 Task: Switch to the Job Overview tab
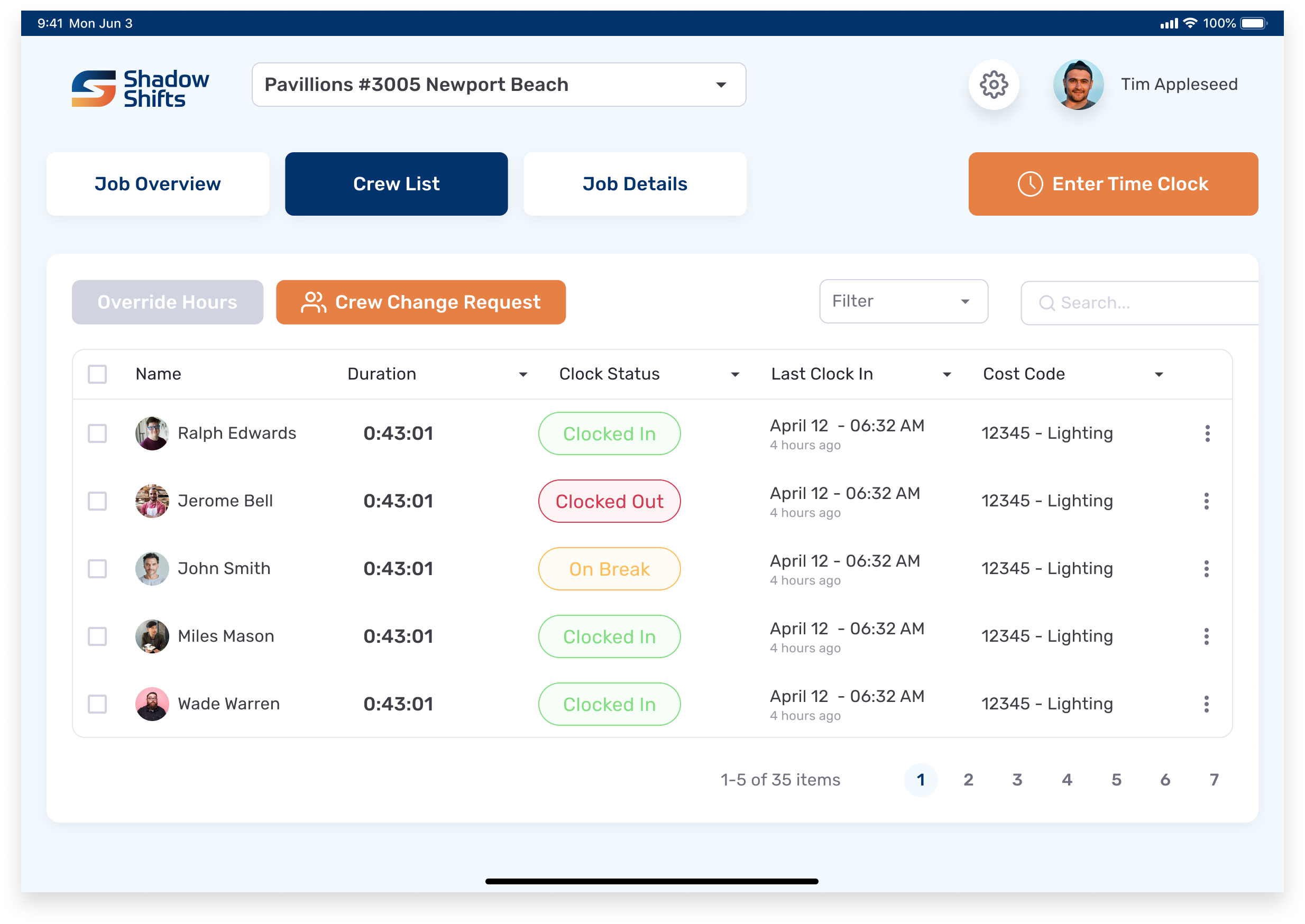tap(158, 184)
